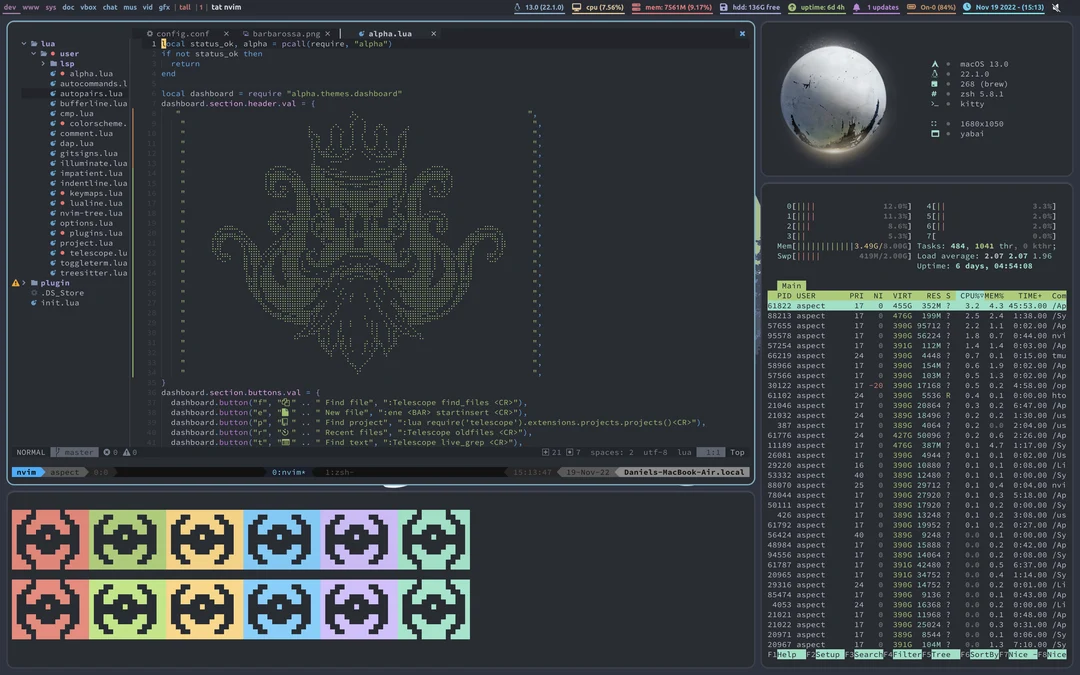The image size is (1080, 675).
Task: Open autopairs.lua in the file tree
Action: [91, 94]
